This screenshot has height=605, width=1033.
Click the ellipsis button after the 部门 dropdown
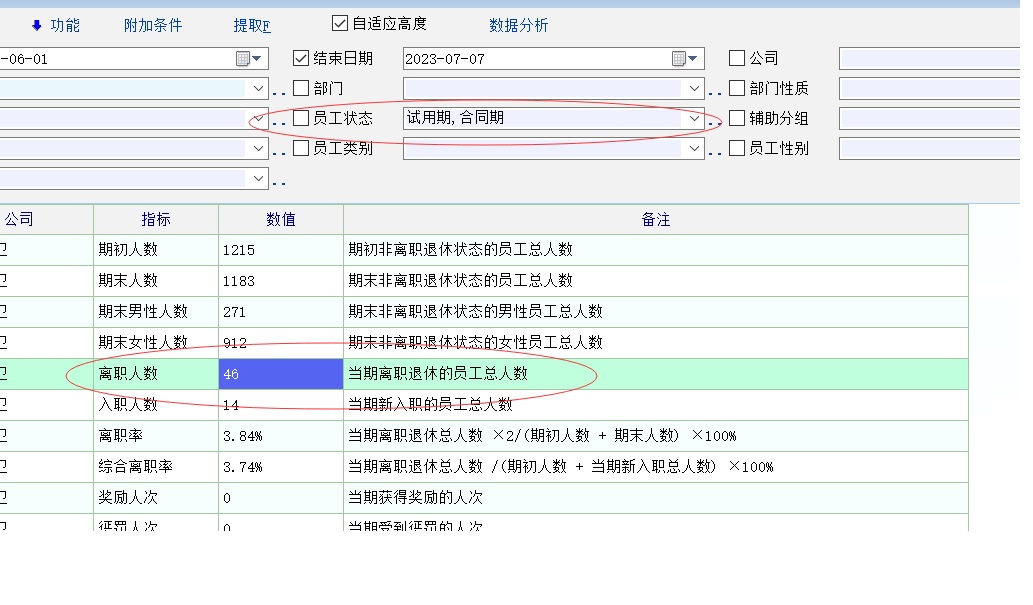715,91
